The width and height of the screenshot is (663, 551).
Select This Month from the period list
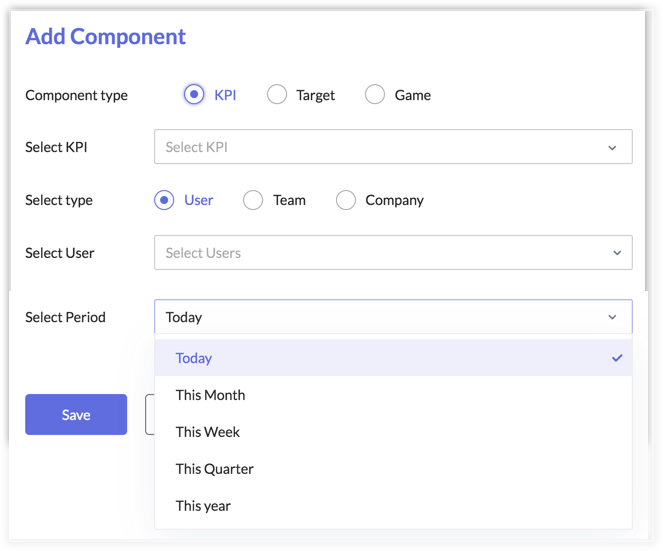pyautogui.click(x=210, y=395)
